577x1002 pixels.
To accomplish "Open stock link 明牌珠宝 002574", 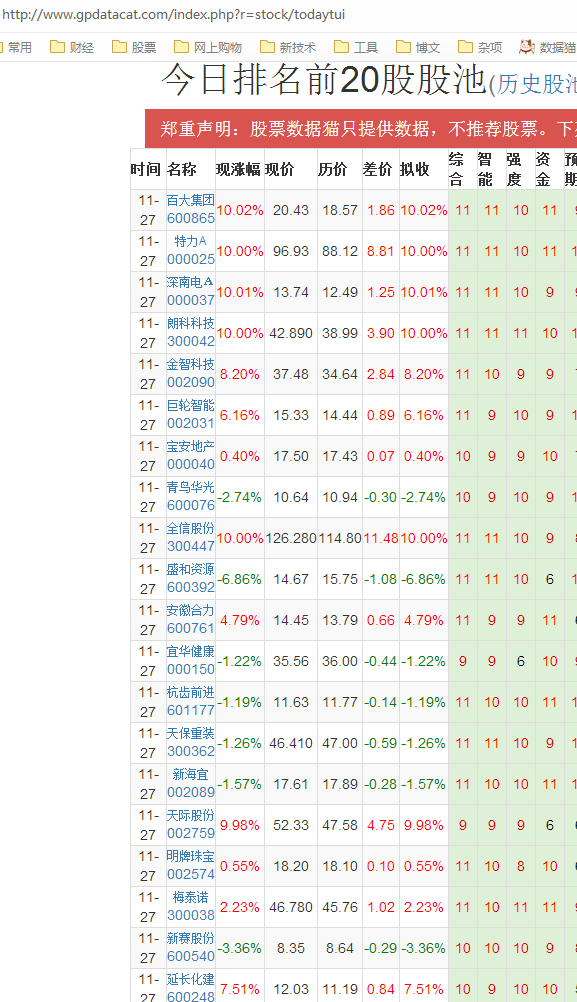I will 190,865.
